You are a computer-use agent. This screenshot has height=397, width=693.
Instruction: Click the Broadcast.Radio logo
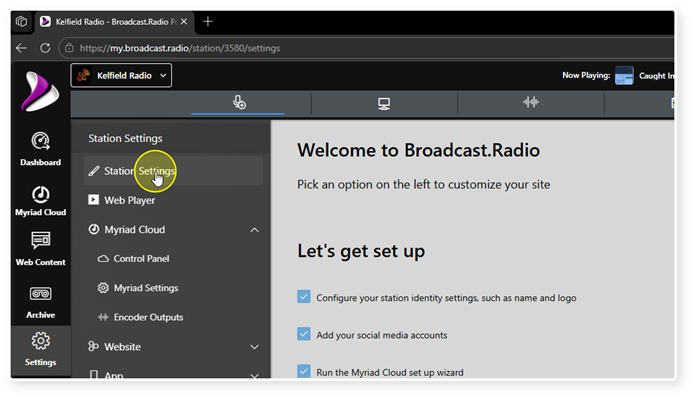point(40,92)
